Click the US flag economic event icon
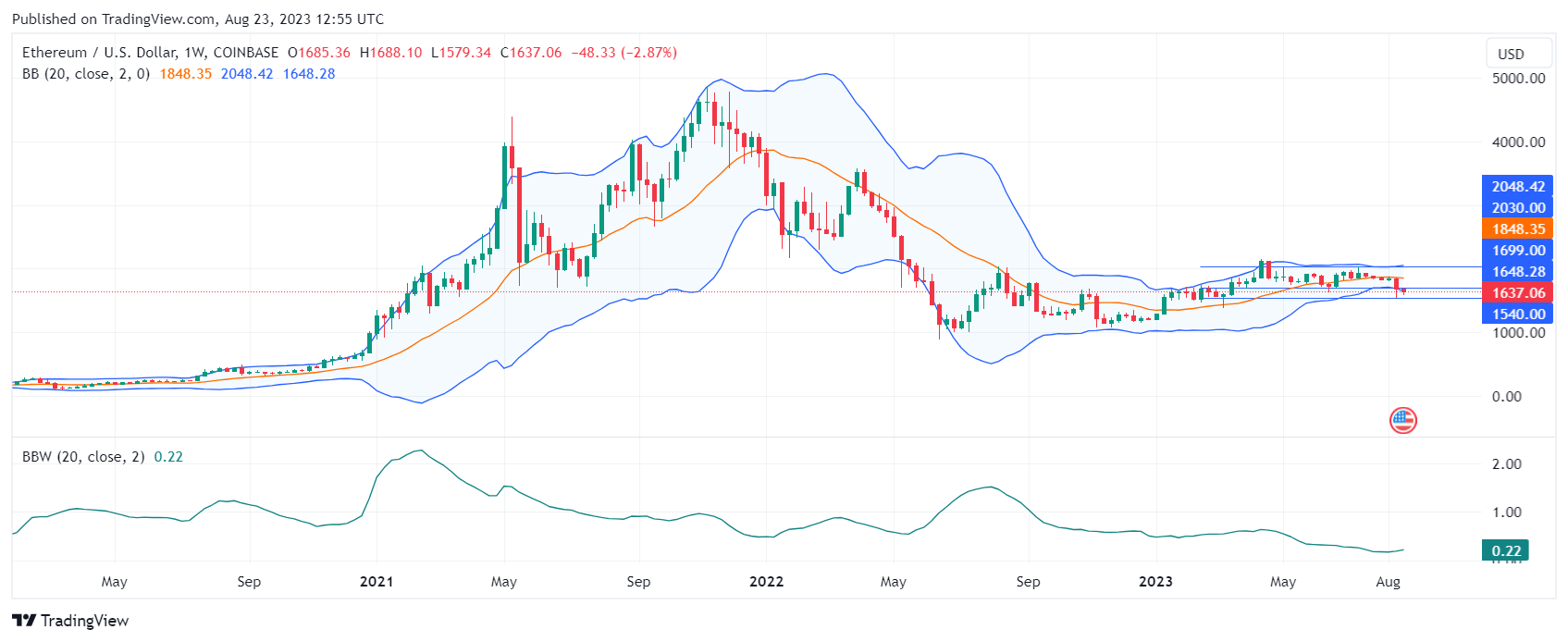This screenshot has width=1568, height=642. pos(1403,421)
